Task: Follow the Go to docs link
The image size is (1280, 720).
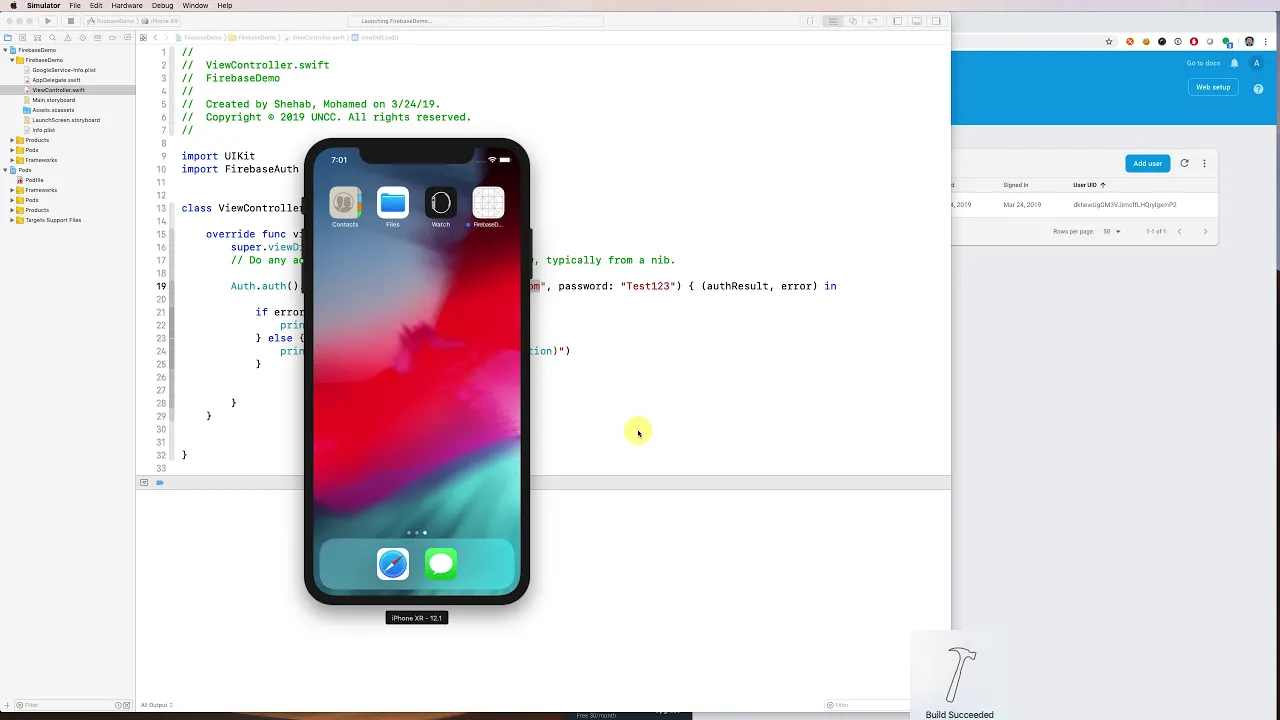Action: pyautogui.click(x=1203, y=63)
